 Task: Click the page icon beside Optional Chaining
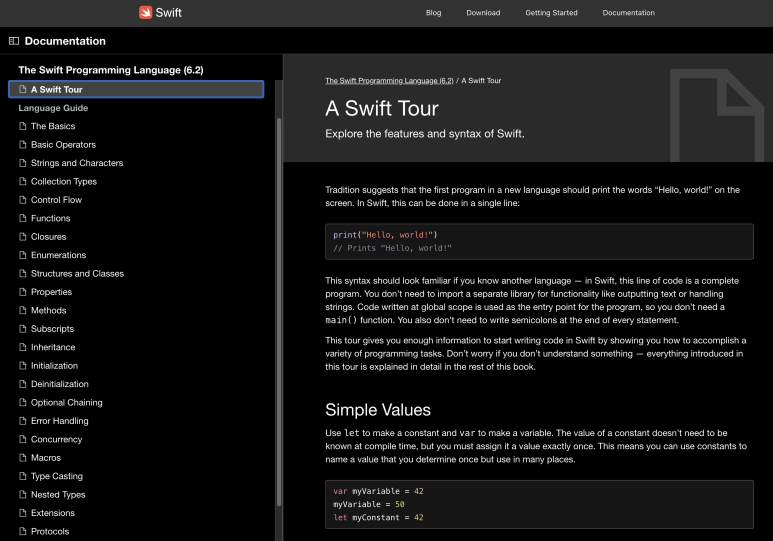(x=22, y=402)
